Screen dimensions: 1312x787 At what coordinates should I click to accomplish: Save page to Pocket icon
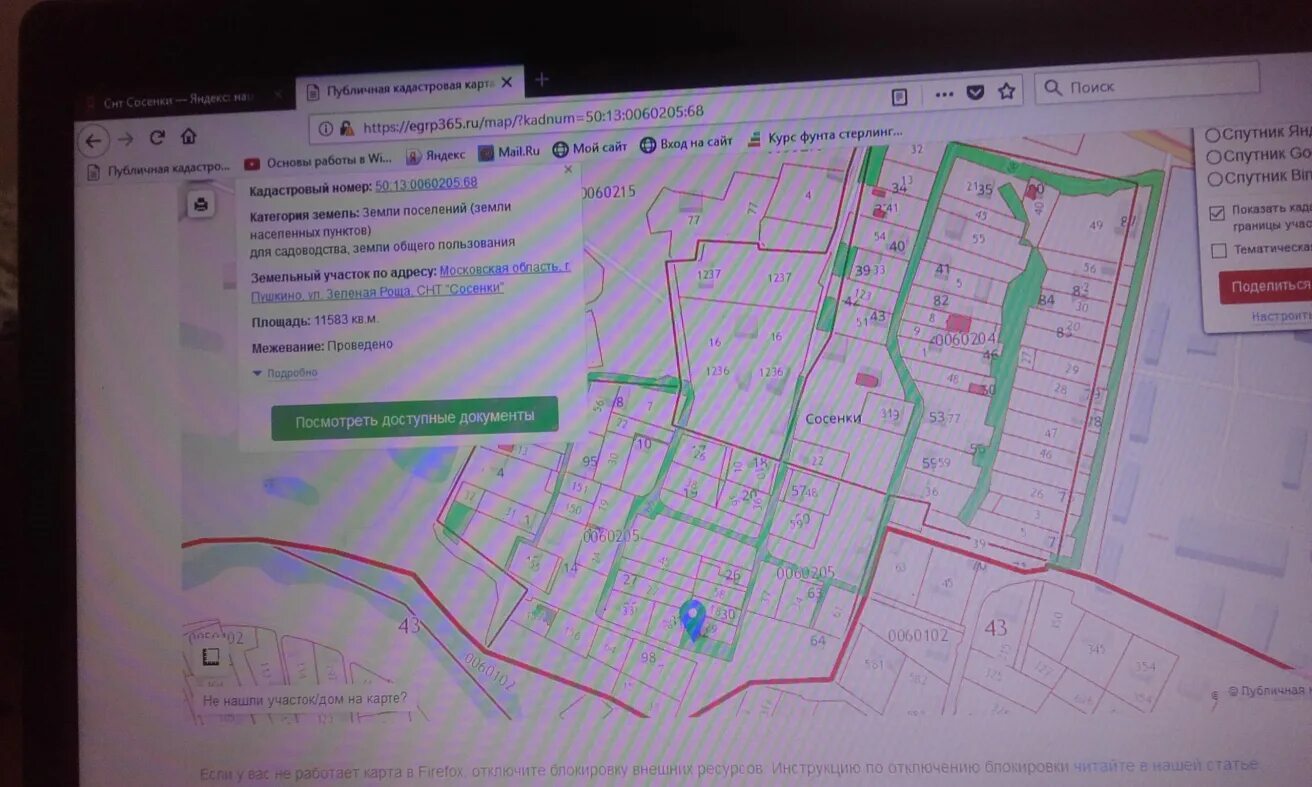pos(975,92)
